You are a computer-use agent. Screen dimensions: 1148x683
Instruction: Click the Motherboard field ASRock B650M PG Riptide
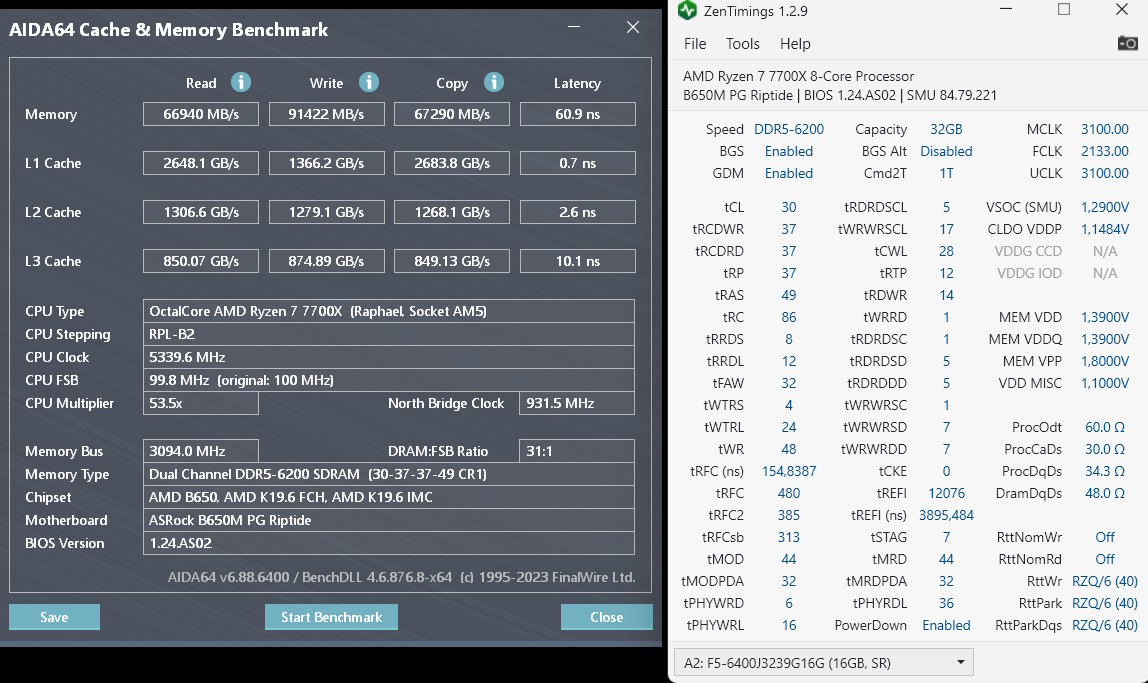(389, 520)
